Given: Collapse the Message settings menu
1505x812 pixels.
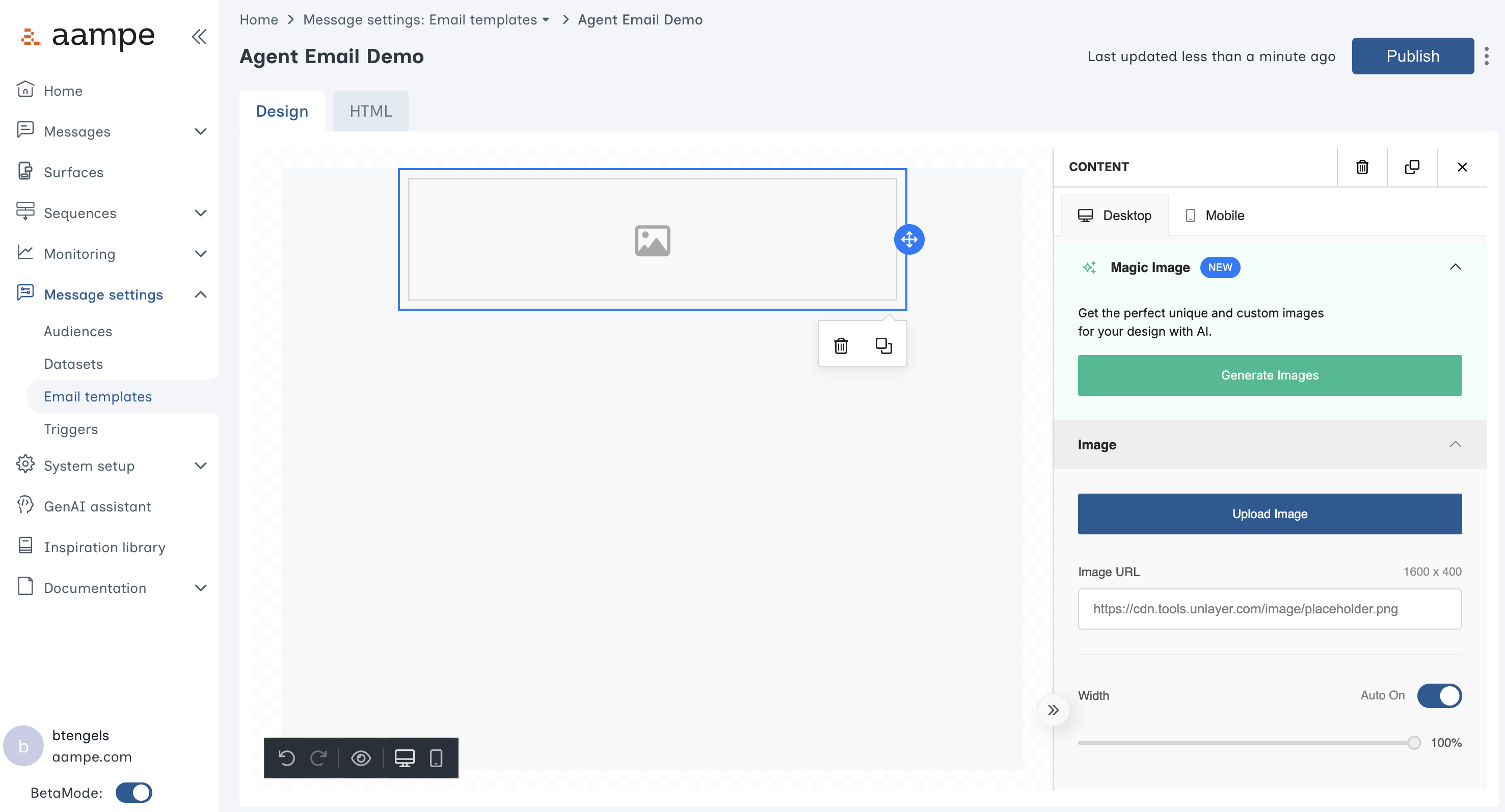Looking at the screenshot, I should pos(200,294).
